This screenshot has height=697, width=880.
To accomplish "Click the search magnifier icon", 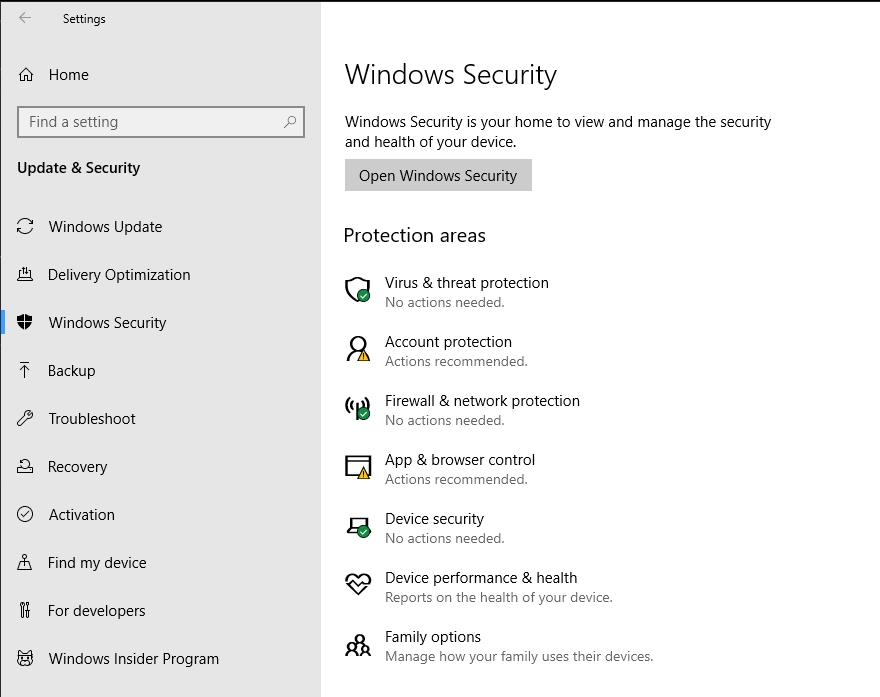I will (290, 122).
